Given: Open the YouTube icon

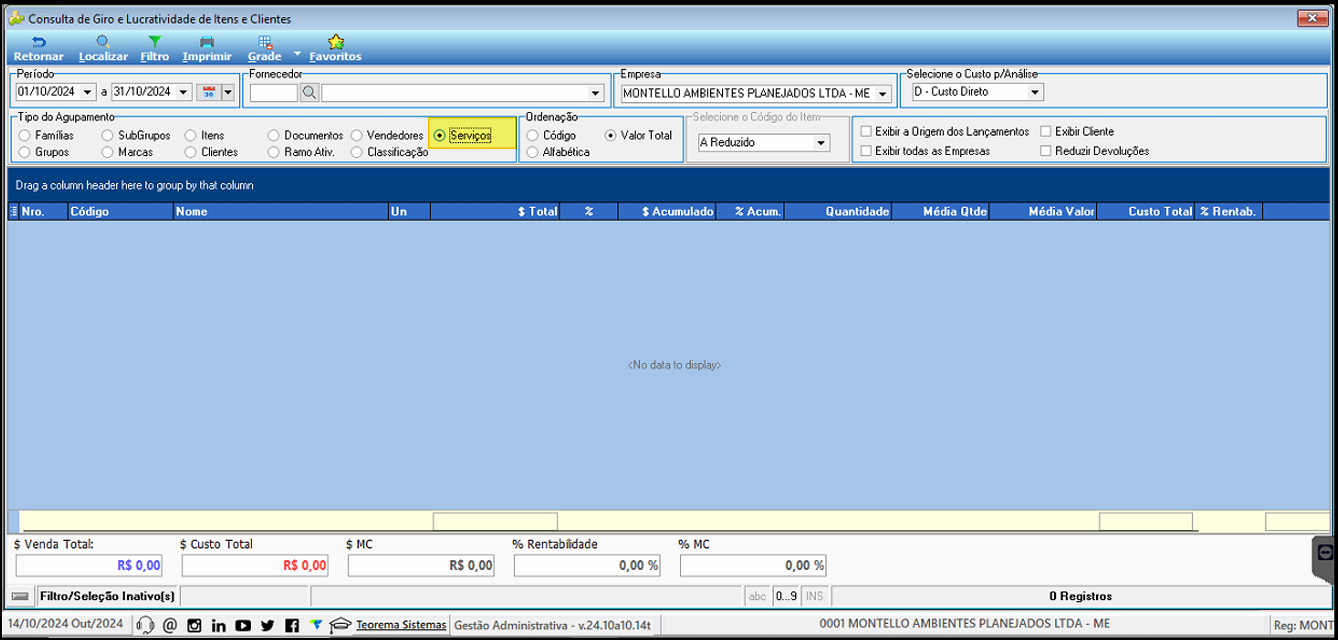Looking at the screenshot, I should [243, 625].
